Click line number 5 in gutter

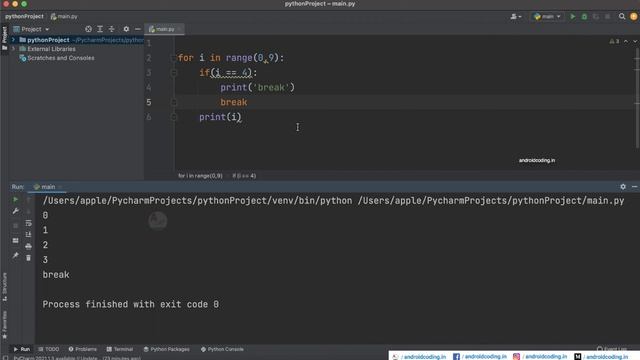tap(149, 102)
